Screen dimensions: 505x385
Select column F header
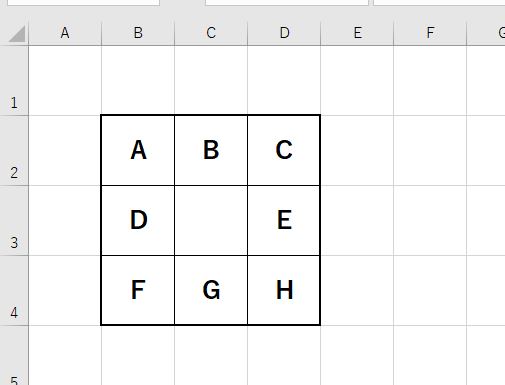[x=430, y=33]
